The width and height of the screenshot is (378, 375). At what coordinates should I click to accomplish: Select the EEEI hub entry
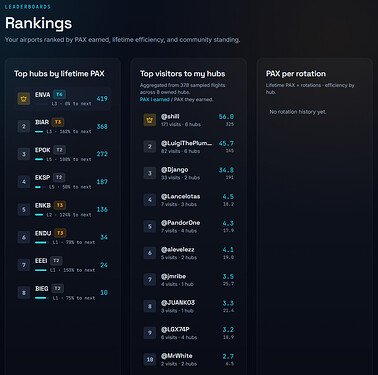click(x=63, y=265)
